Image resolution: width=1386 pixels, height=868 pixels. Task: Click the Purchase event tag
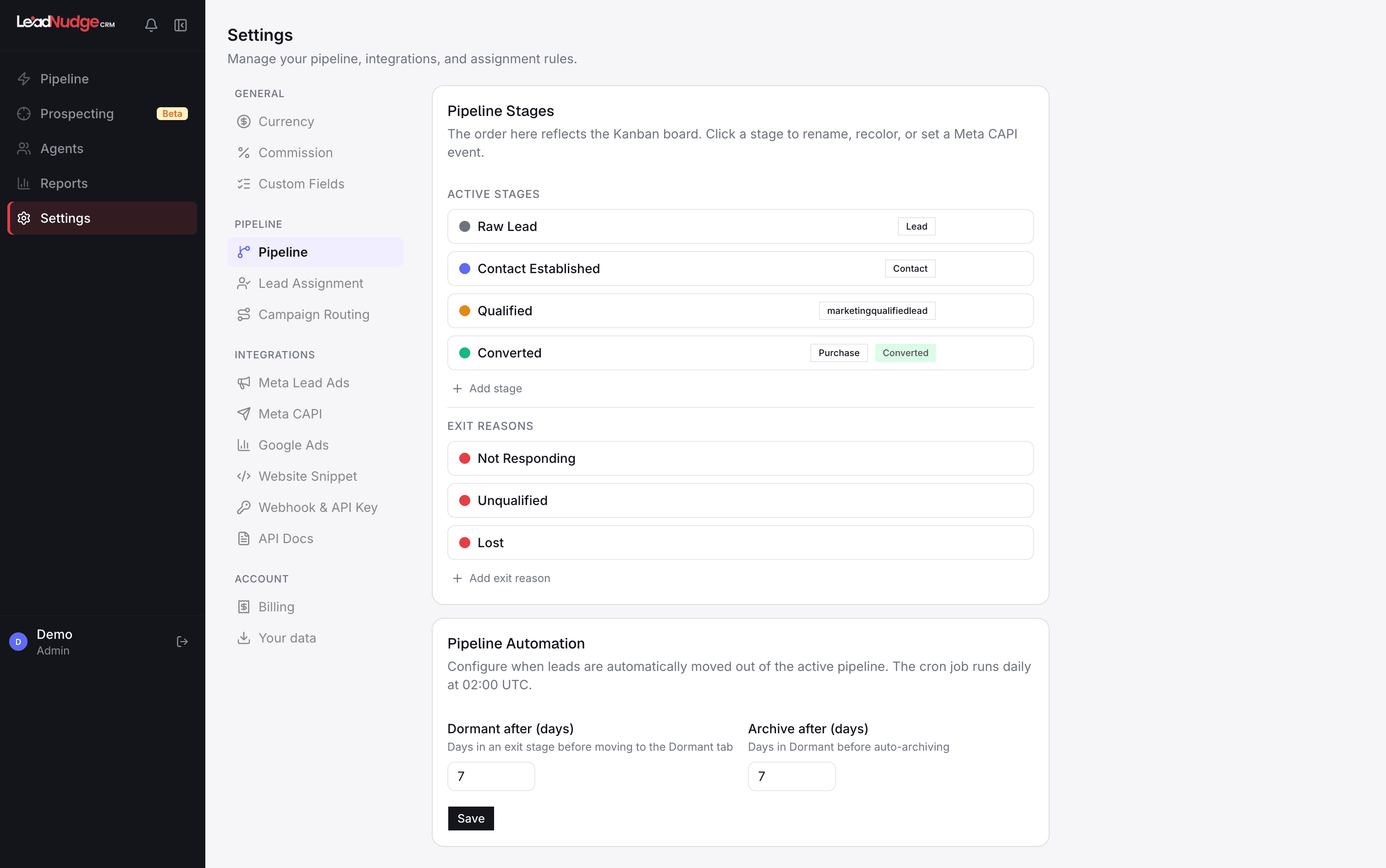coord(839,353)
